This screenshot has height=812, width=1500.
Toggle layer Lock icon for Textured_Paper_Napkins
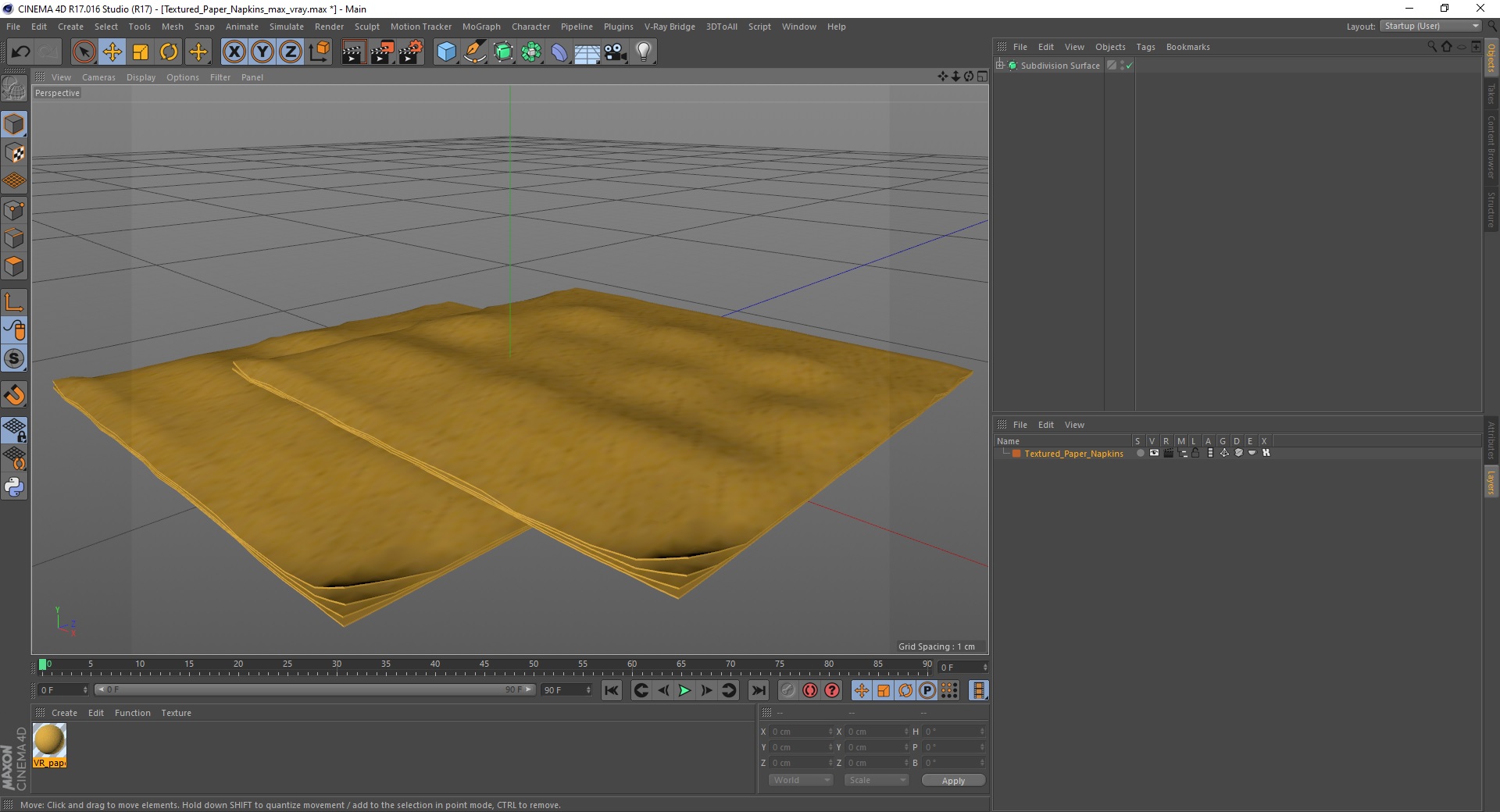[x=1195, y=453]
